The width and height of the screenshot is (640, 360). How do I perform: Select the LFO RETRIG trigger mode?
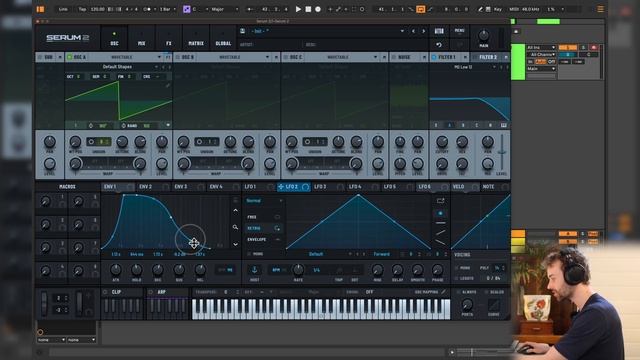263,228
